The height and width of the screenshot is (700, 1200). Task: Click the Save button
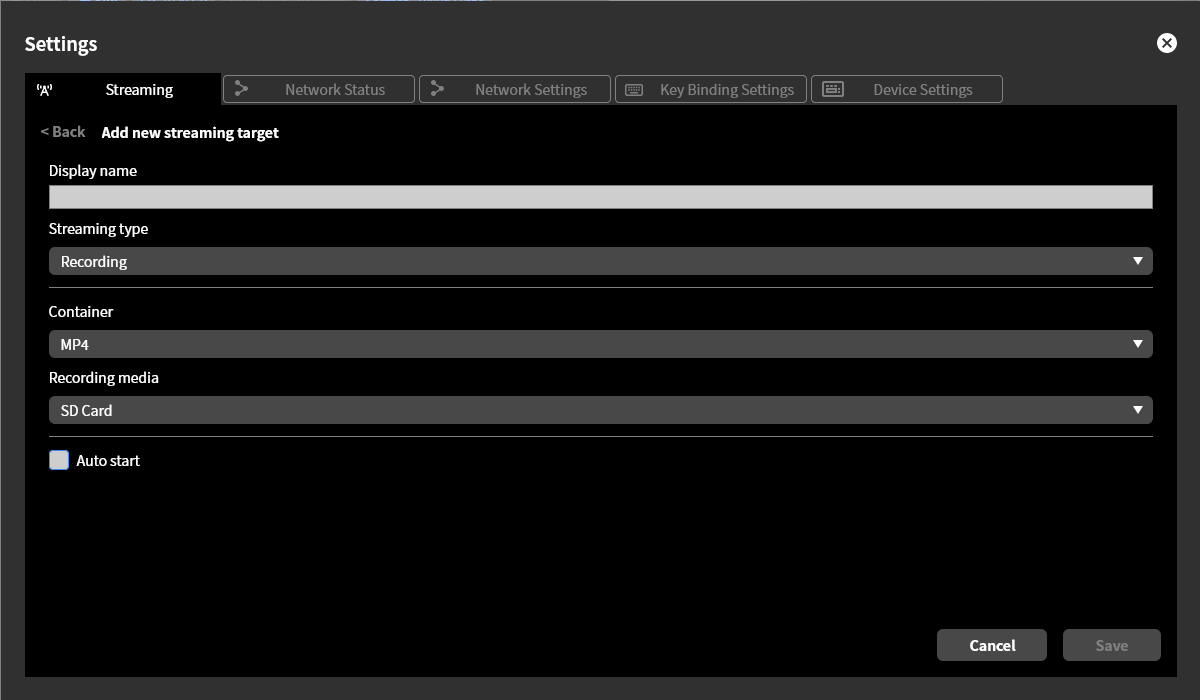1111,645
